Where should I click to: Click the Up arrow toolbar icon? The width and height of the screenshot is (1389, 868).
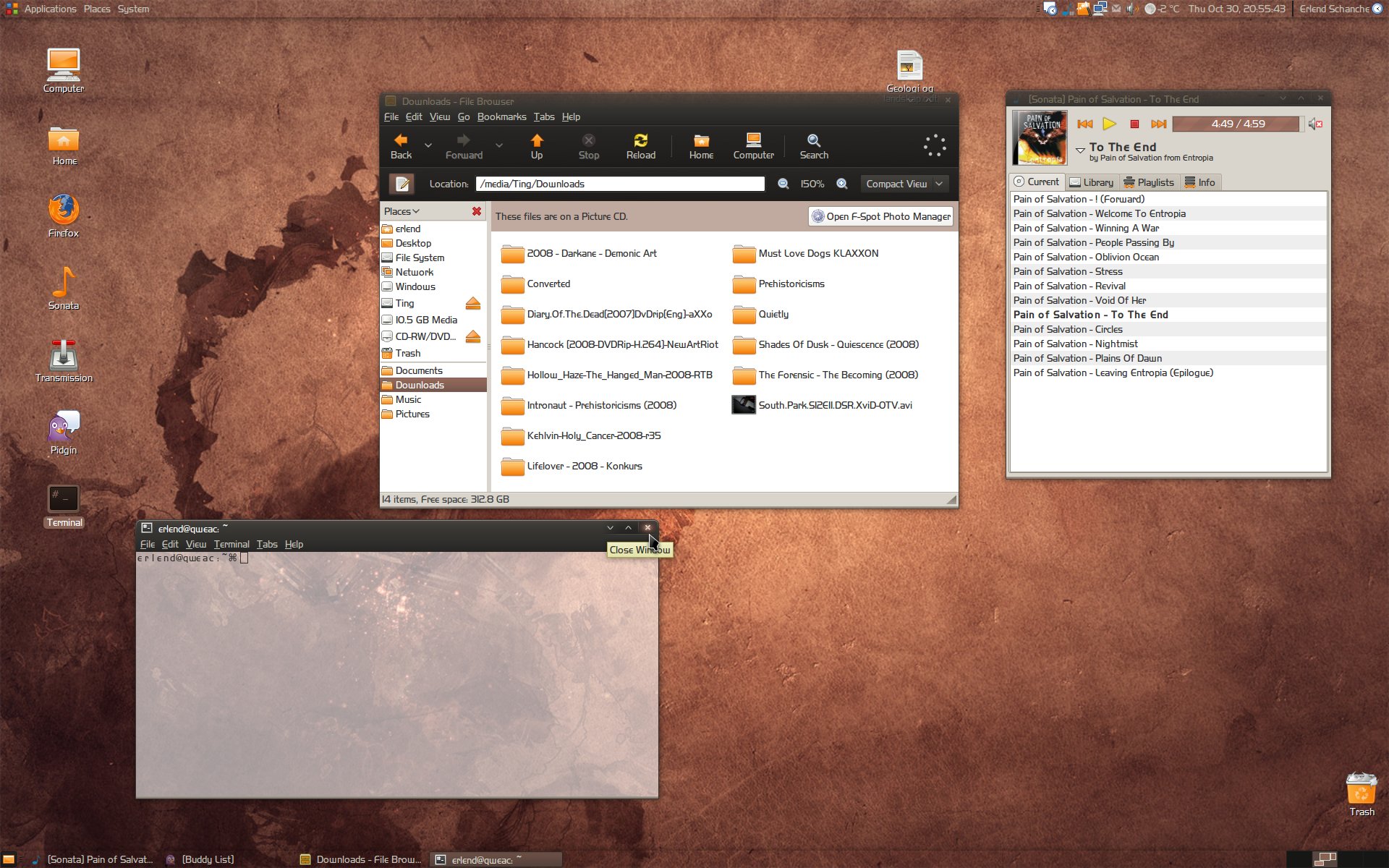537,146
